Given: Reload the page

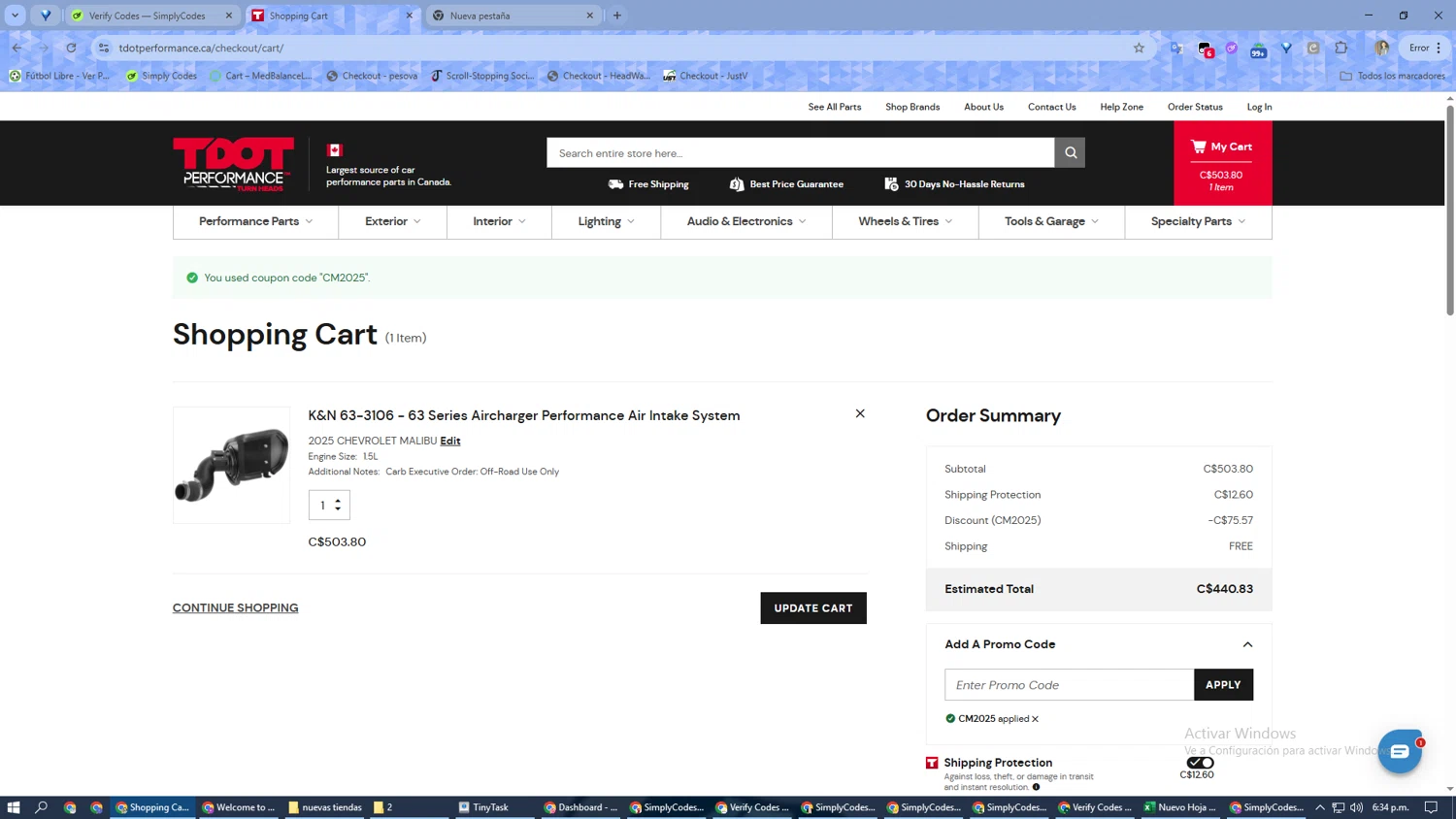Looking at the screenshot, I should pyautogui.click(x=71, y=48).
